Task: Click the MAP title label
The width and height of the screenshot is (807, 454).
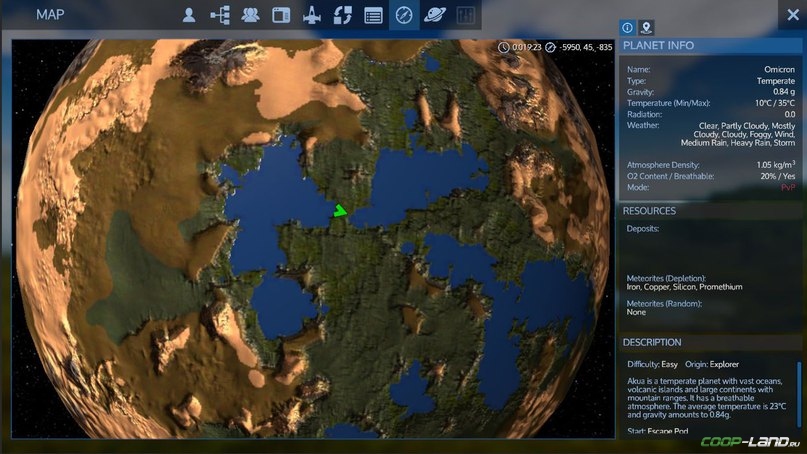Action: coord(50,15)
